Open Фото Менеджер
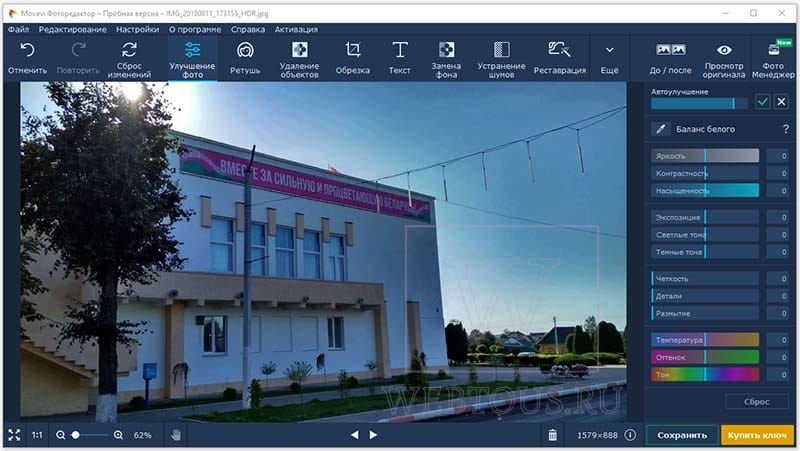Screen dimensions: 800x451 tap(773, 59)
